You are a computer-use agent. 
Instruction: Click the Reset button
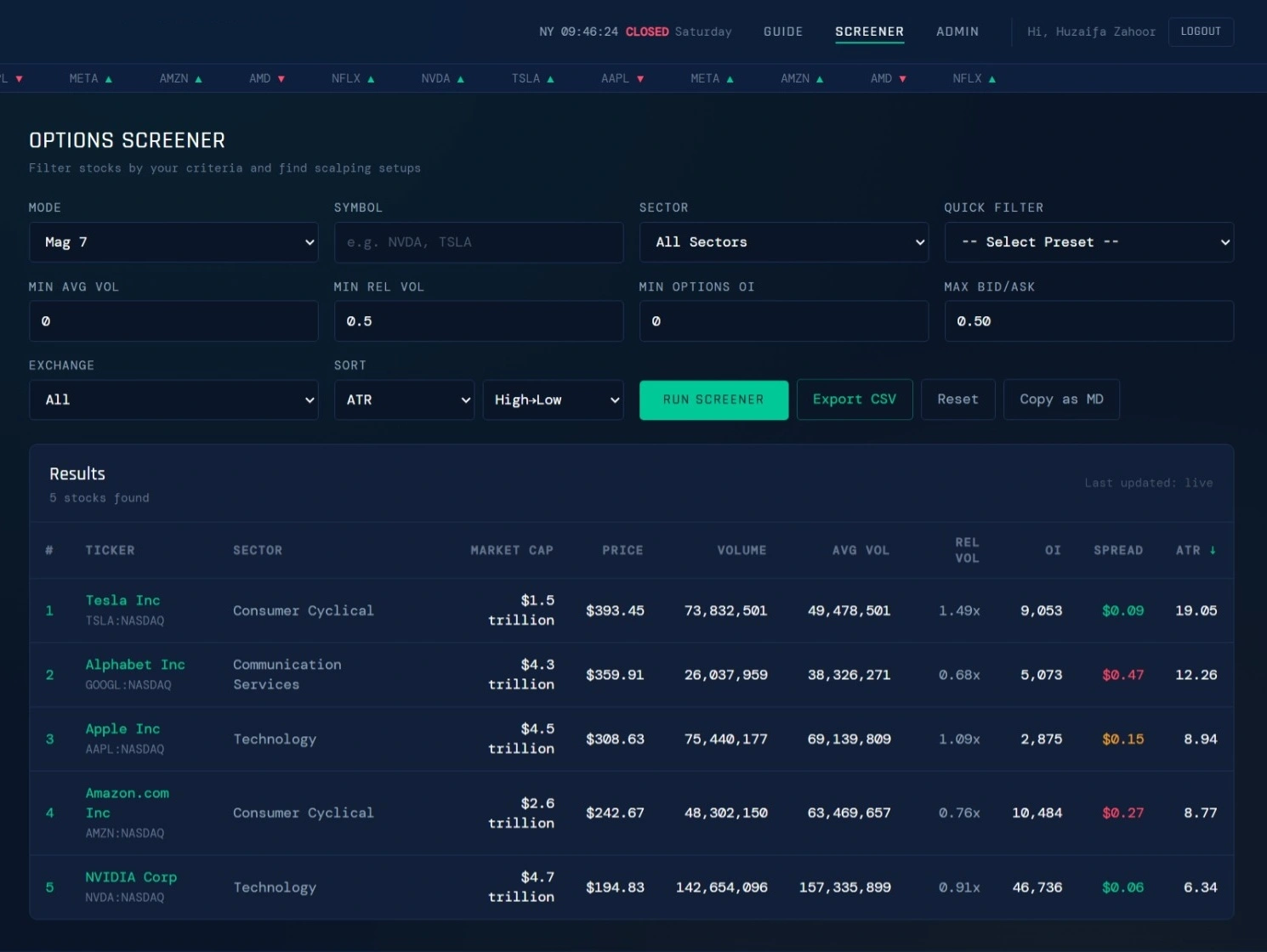[x=957, y=399]
